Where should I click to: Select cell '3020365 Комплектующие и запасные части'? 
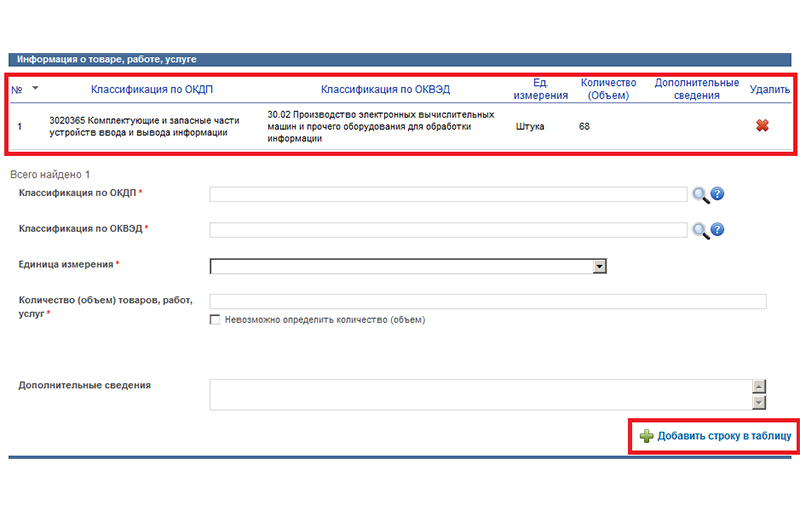(x=144, y=126)
